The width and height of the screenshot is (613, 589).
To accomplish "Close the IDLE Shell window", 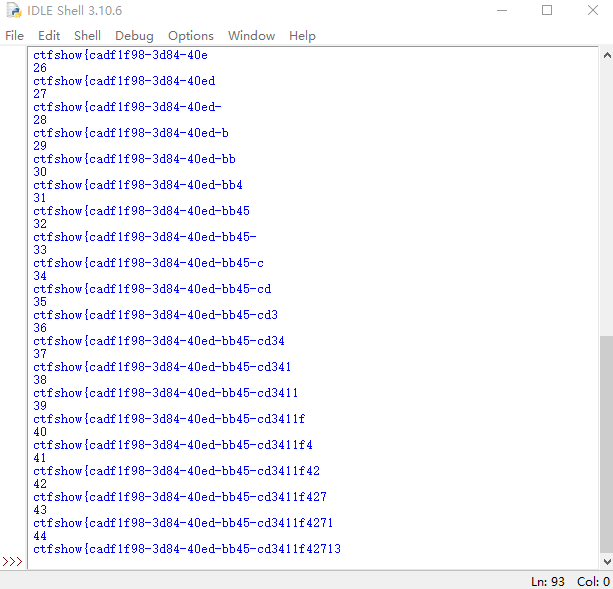I will pos(593,11).
